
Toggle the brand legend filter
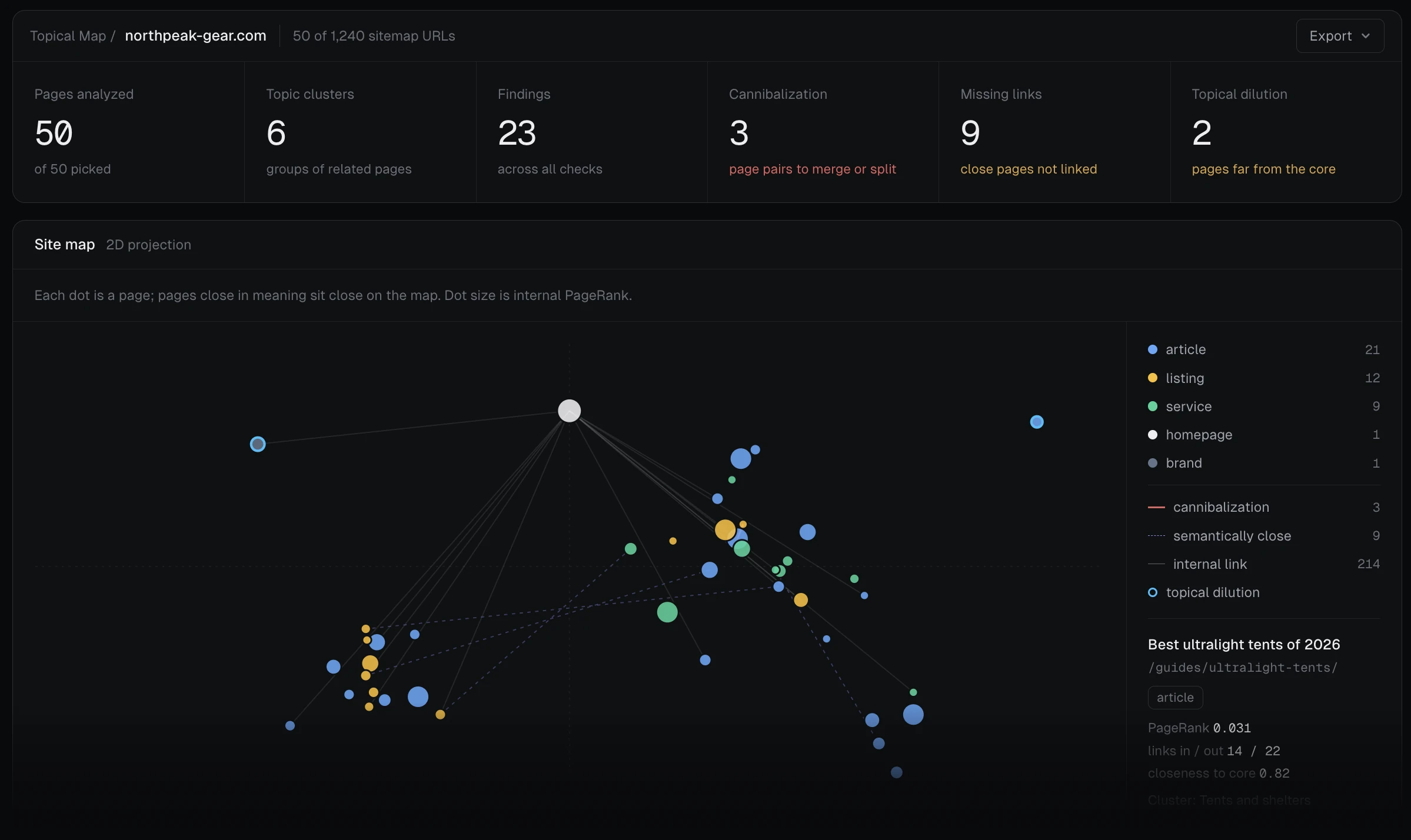coord(1263,463)
